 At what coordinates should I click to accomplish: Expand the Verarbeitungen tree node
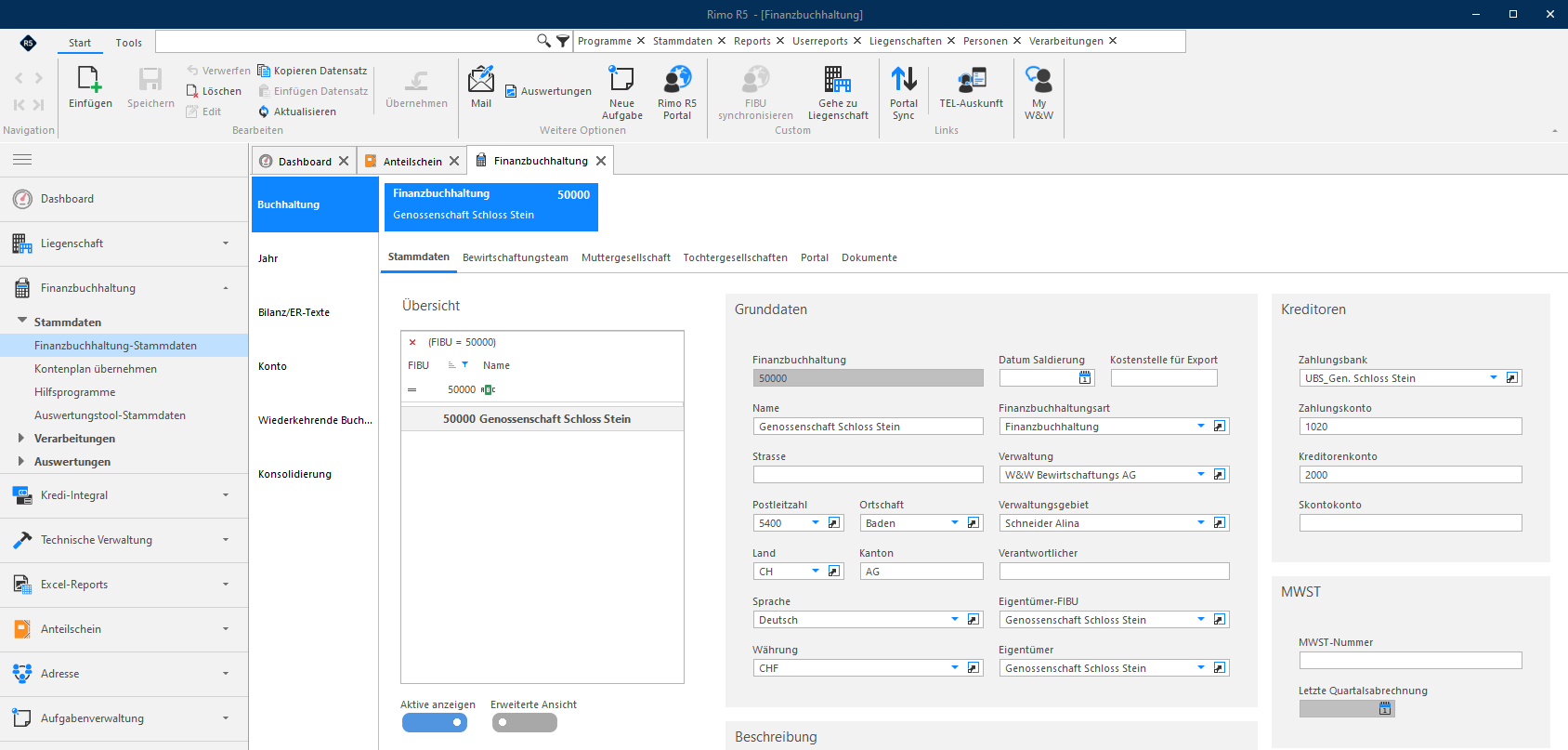(21, 438)
